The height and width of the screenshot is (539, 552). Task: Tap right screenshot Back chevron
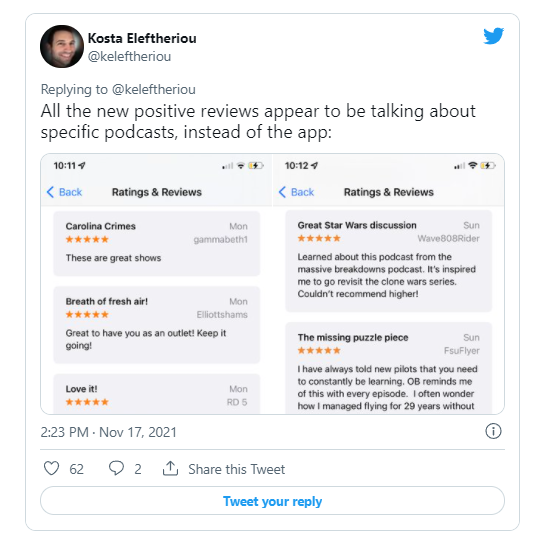tap(282, 192)
